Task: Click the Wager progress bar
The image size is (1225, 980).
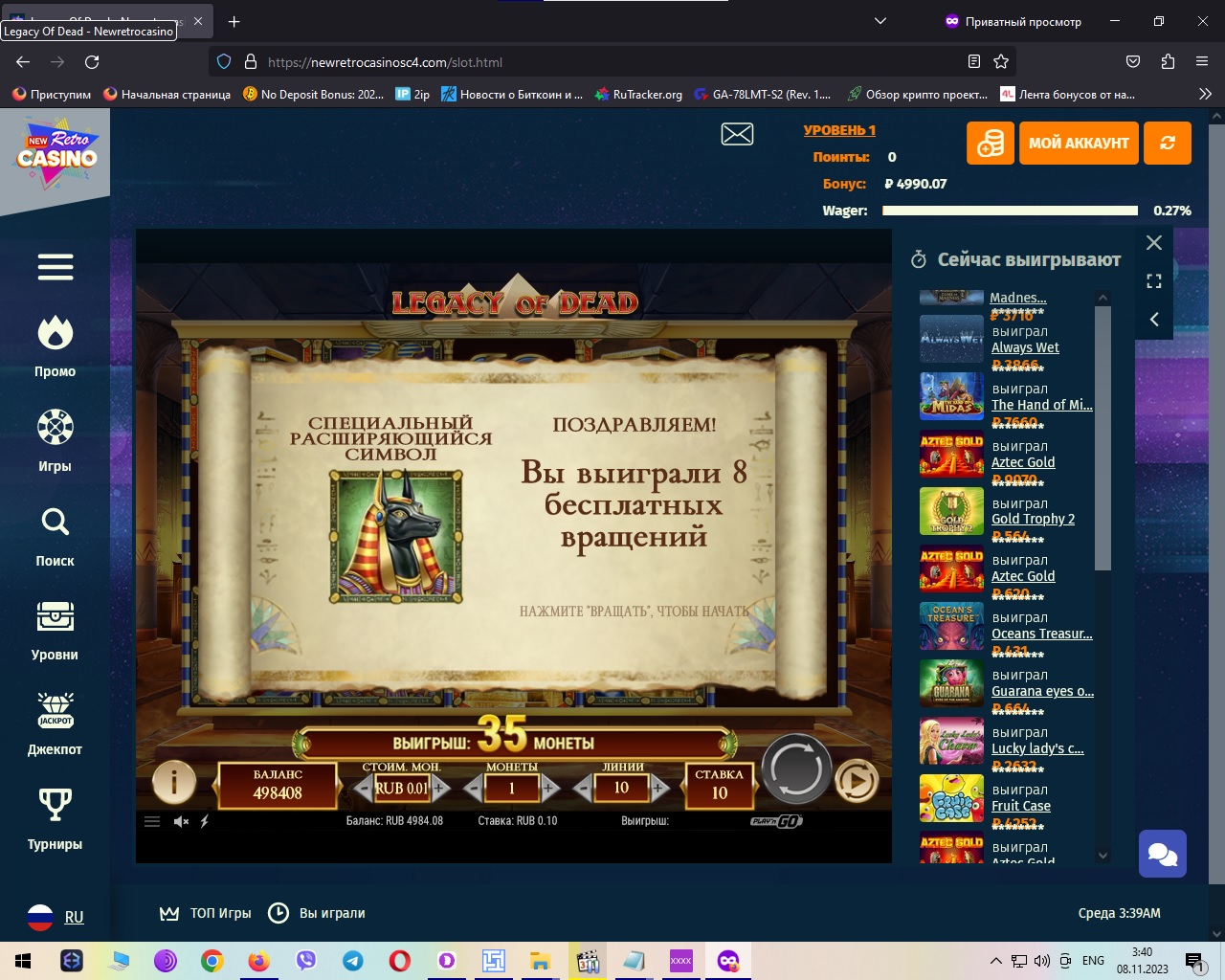Action: pyautogui.click(x=1010, y=211)
